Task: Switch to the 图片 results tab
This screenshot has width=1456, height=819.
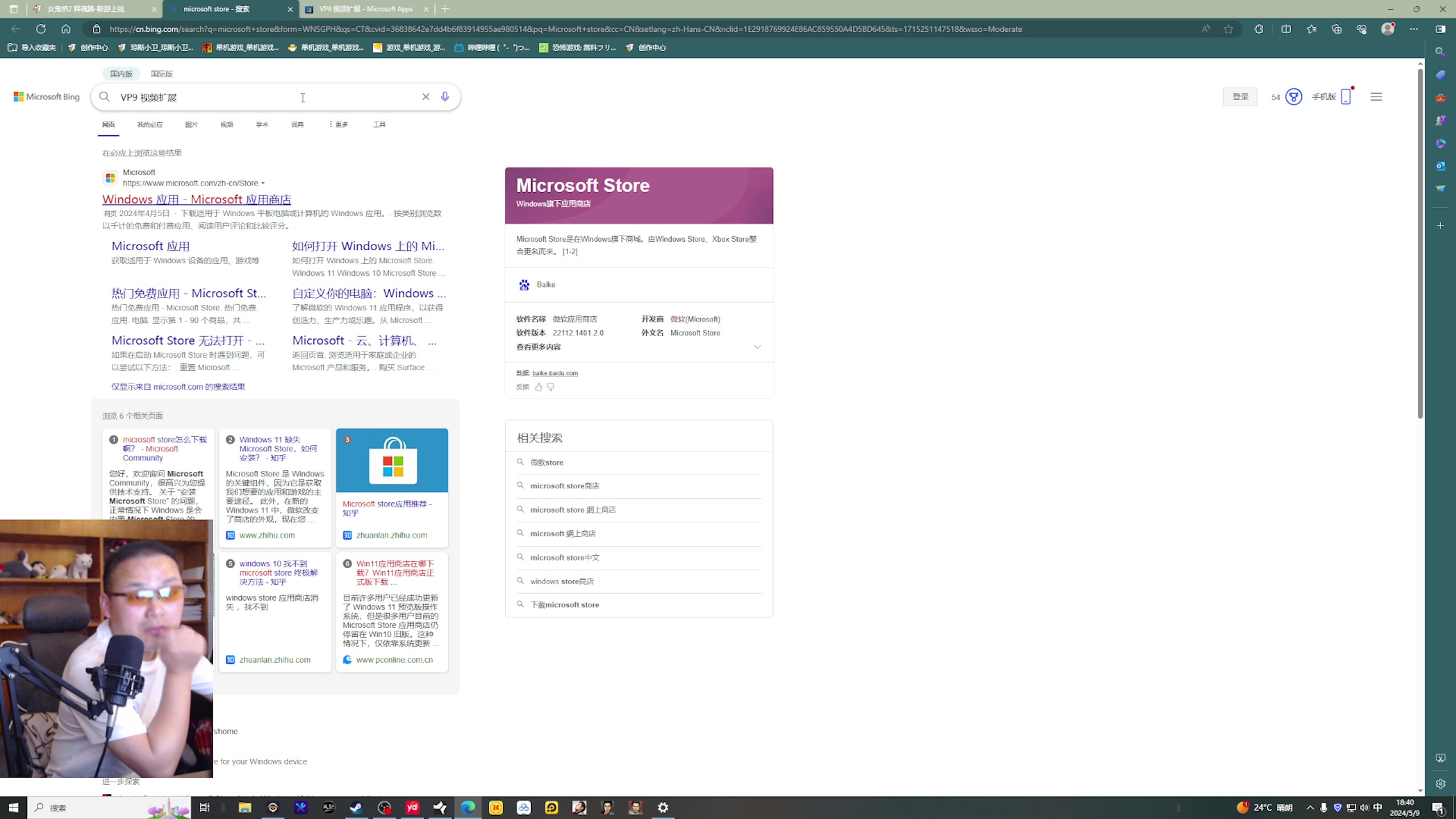Action: coord(191,125)
